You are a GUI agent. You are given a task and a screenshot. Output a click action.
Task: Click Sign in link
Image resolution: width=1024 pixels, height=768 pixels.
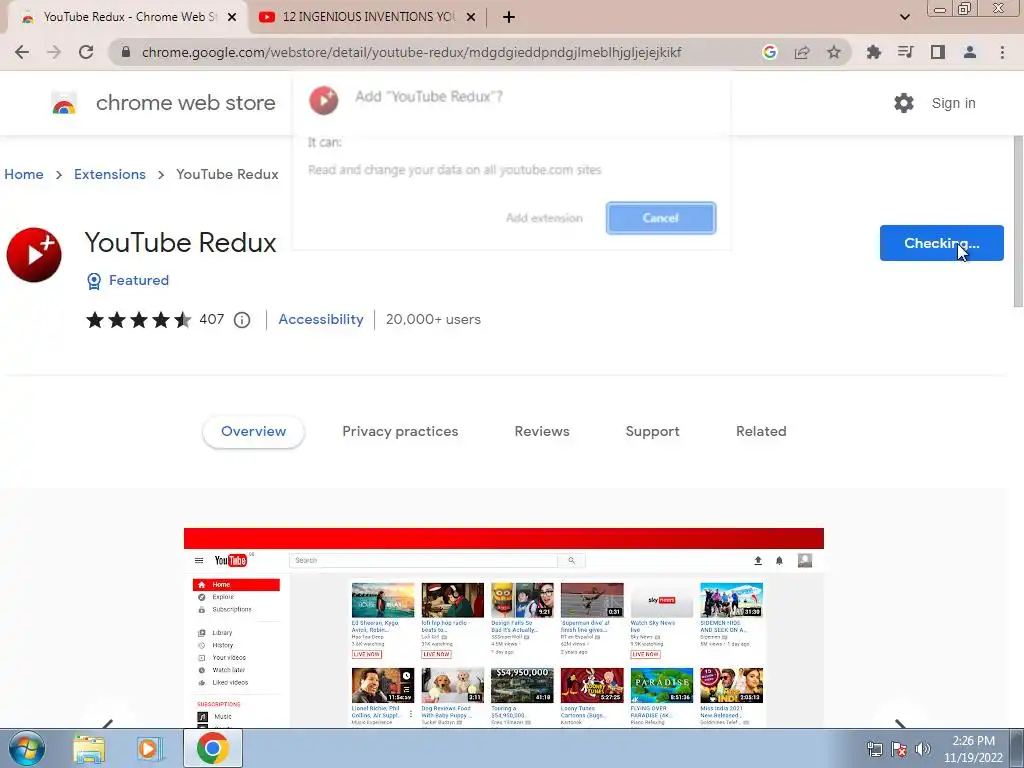point(953,103)
